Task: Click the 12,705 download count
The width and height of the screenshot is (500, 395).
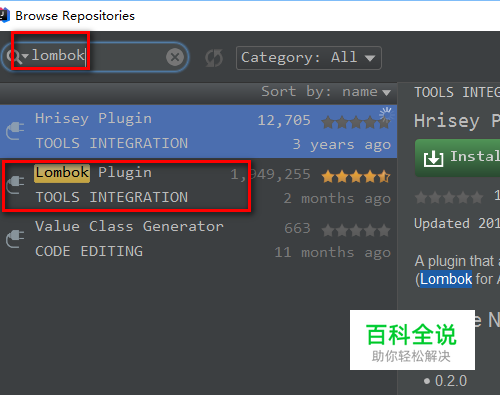Action: tap(284, 120)
